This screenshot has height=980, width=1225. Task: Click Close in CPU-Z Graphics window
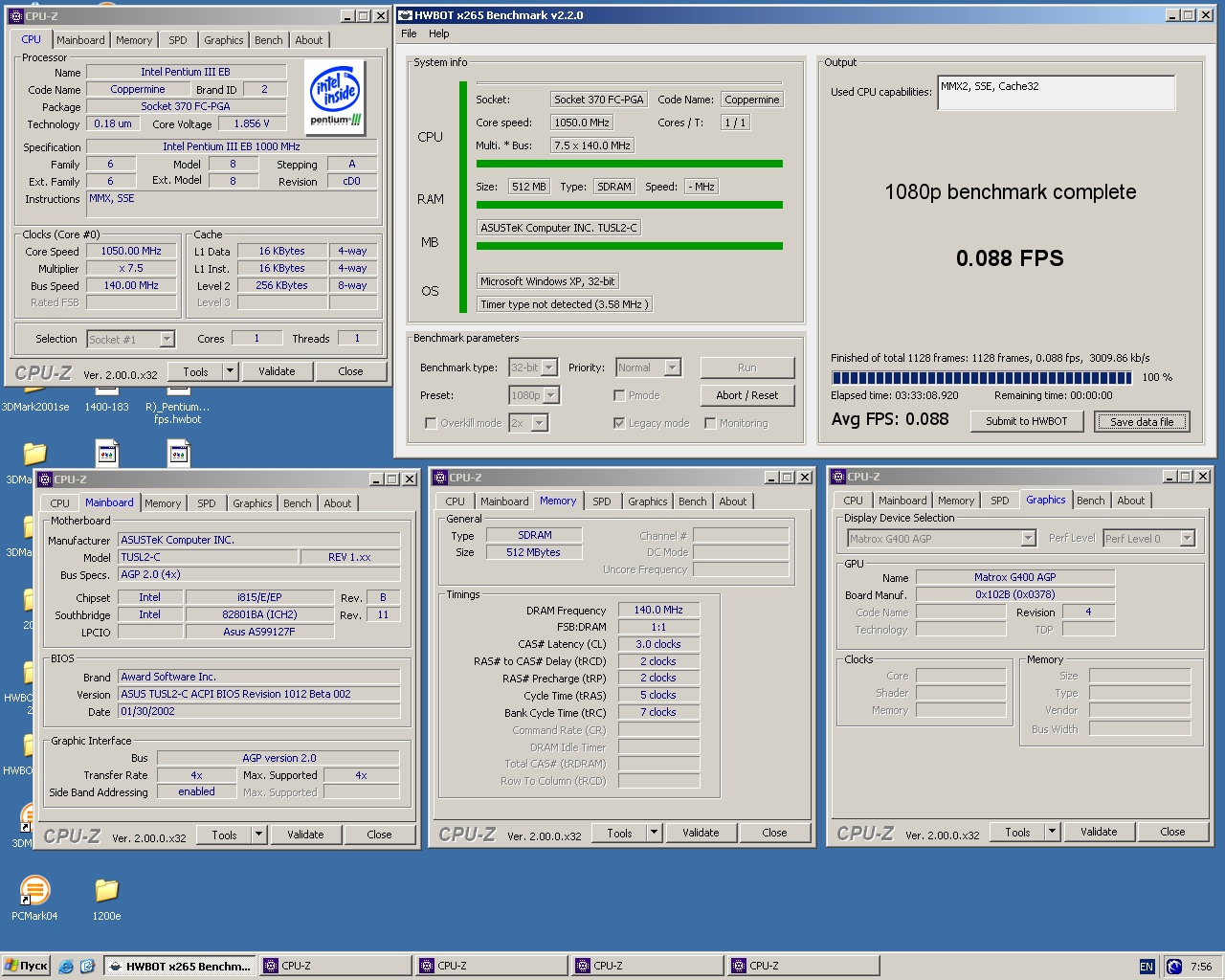(1172, 832)
